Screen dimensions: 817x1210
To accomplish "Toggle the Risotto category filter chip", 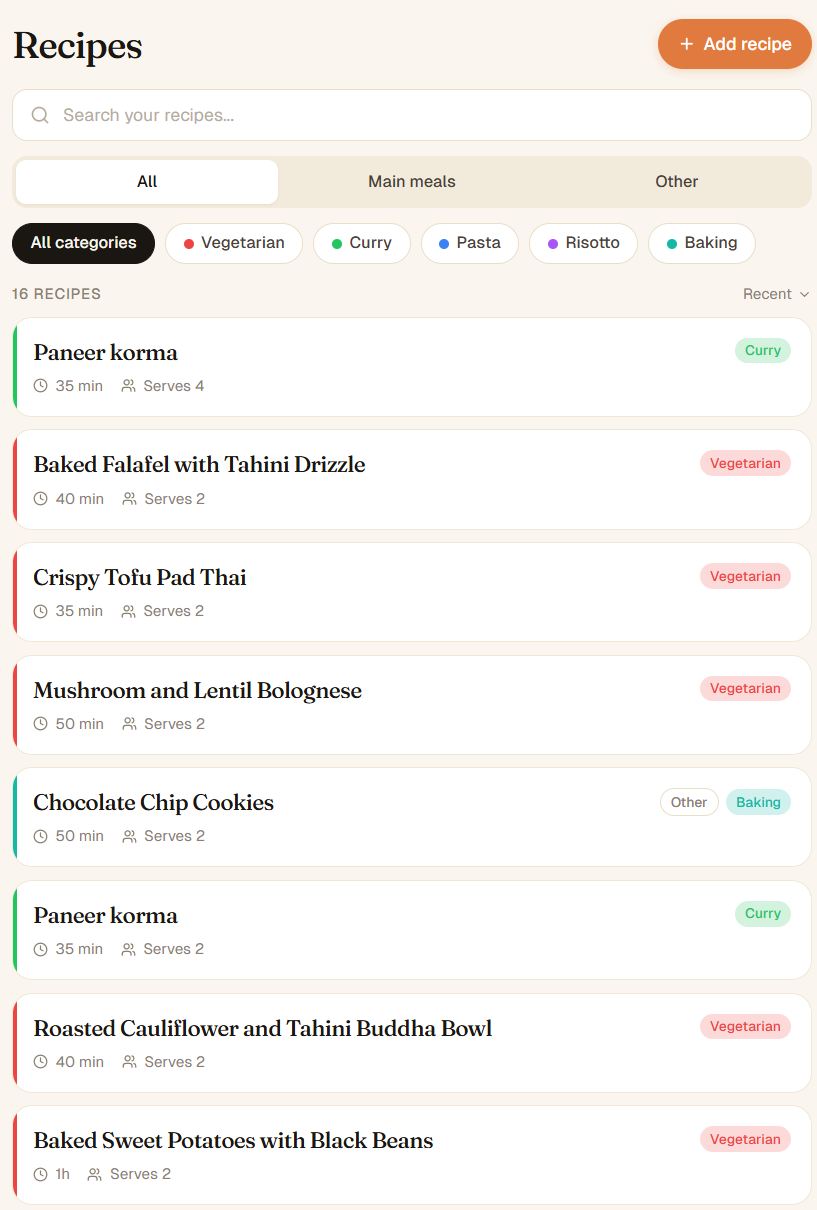I will coord(583,243).
